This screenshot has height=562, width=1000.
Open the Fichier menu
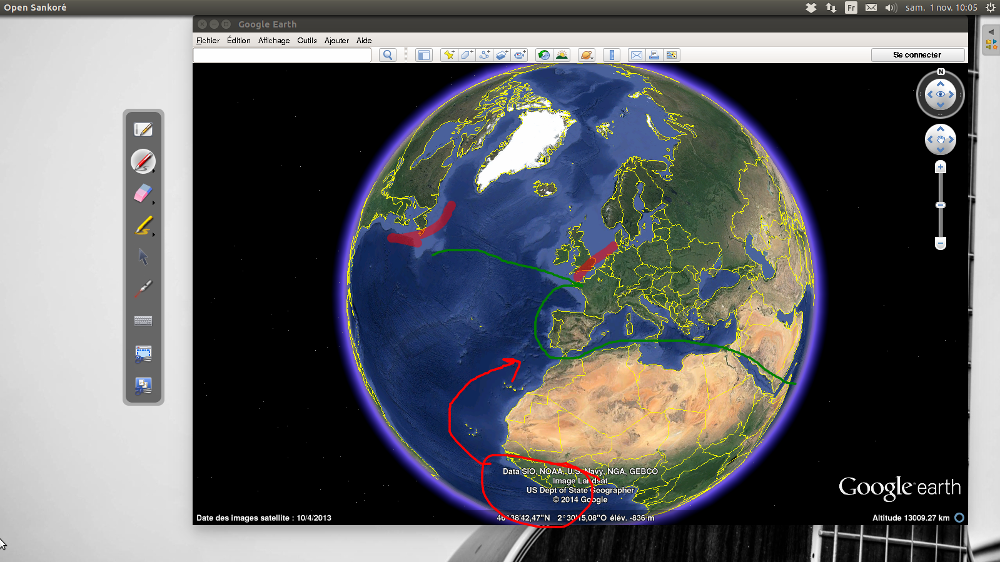tap(208, 40)
